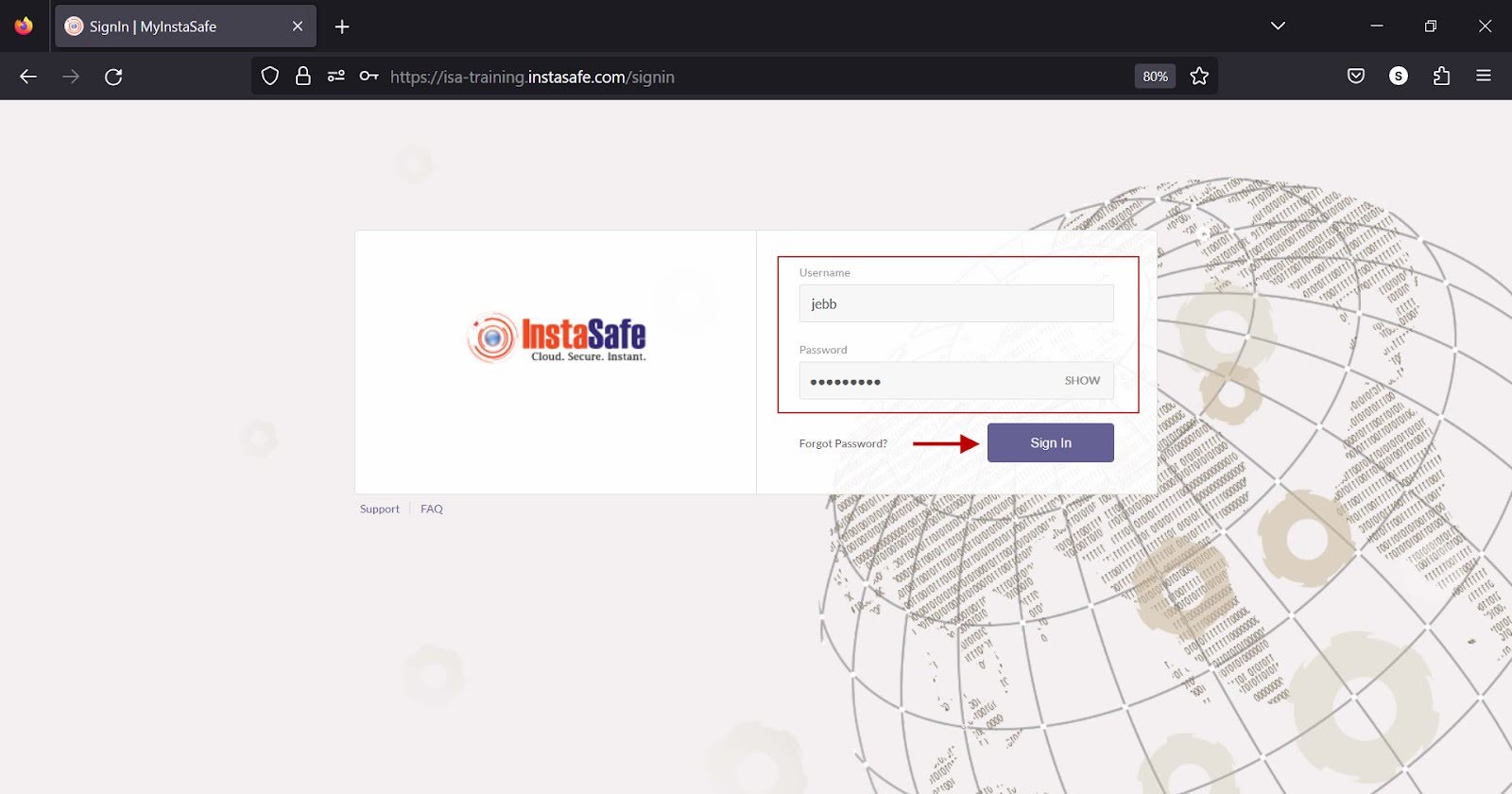The image size is (1512, 794).
Task: Open the Support link below the form
Action: 379,509
